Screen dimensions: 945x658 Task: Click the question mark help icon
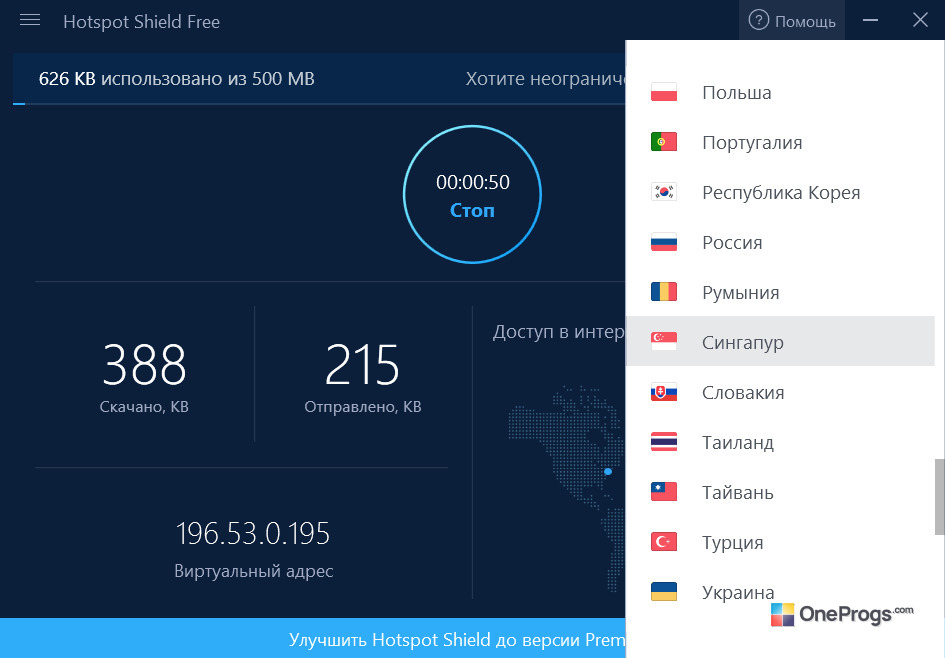(758, 20)
